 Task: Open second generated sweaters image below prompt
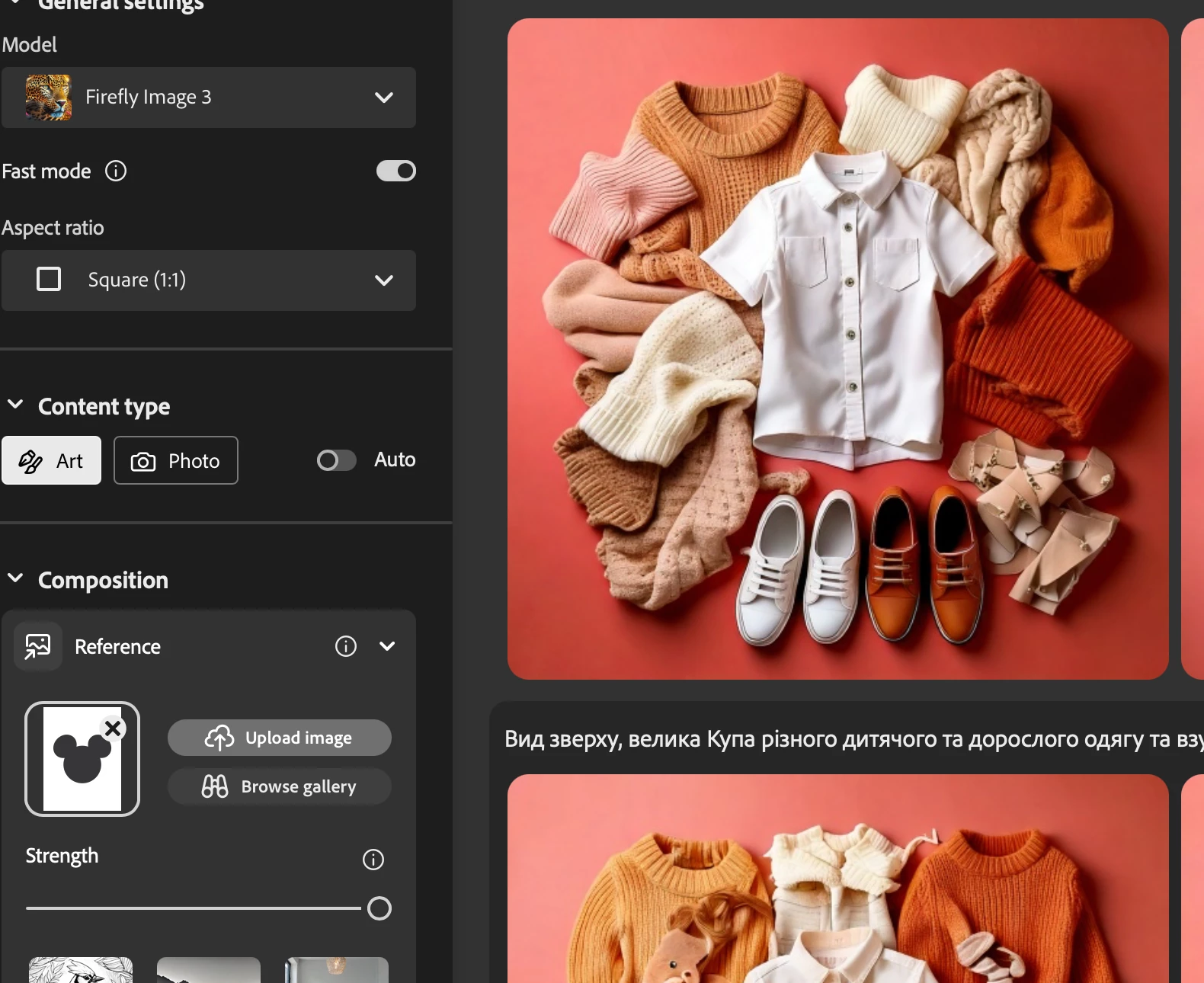[838, 879]
